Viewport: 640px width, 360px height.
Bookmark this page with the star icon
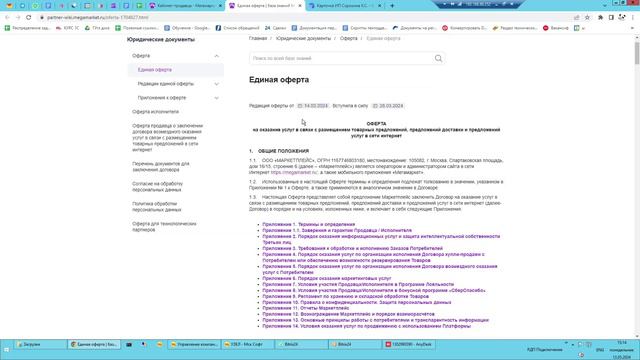click(x=587, y=18)
